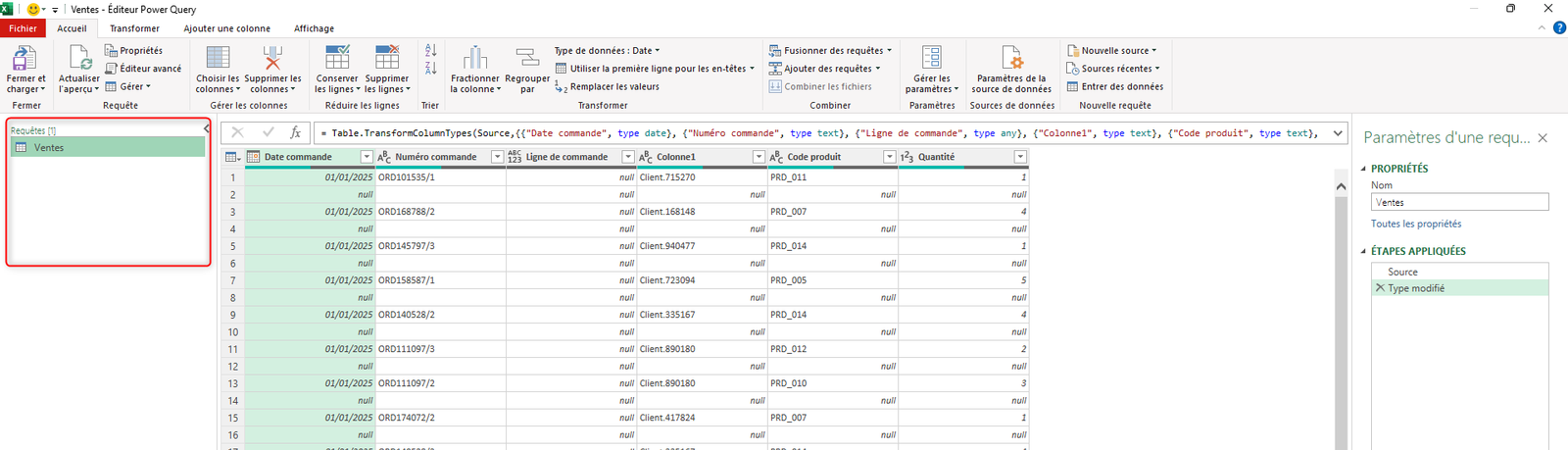Select cell ORD111097/3
Screen dimensions: 1568x450
[441, 349]
